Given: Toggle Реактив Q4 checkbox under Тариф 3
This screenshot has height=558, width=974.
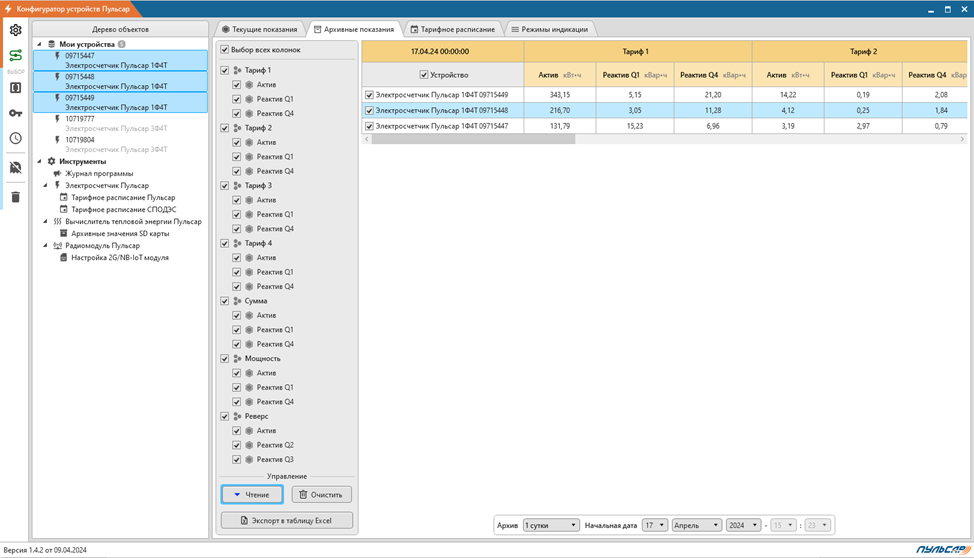Looking at the screenshot, I should pyautogui.click(x=237, y=229).
